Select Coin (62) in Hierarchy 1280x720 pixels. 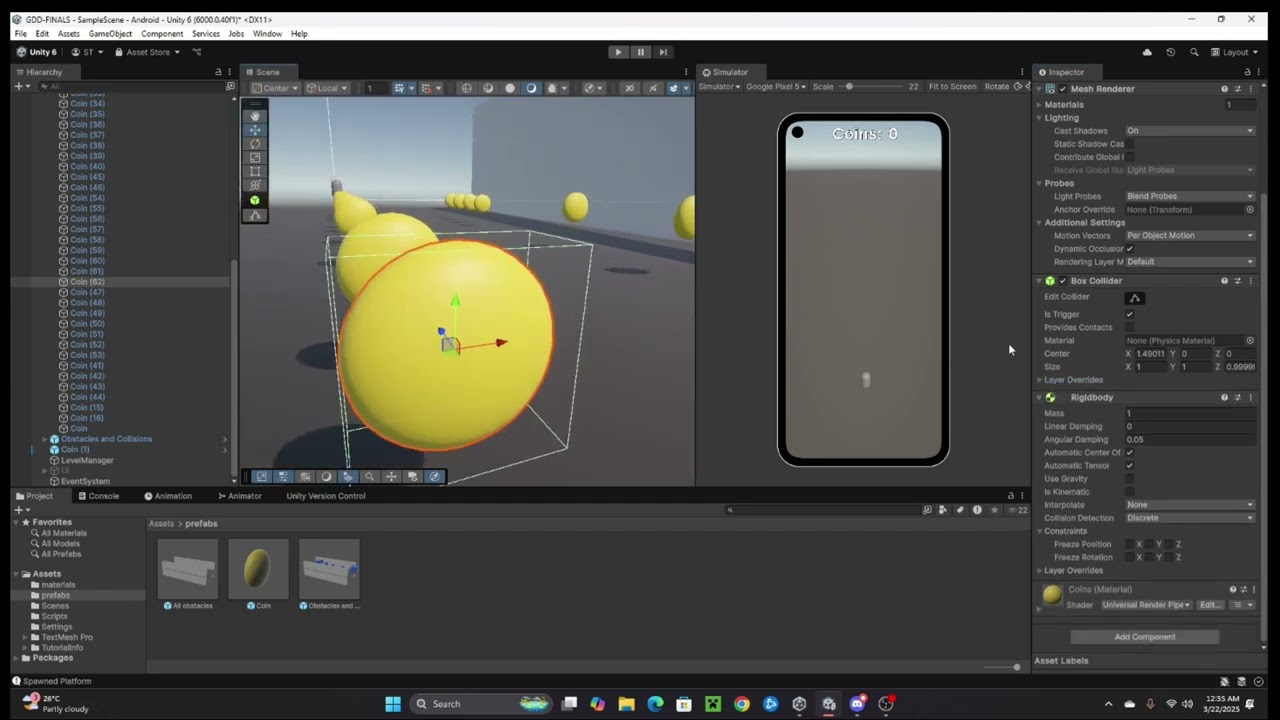88,282
